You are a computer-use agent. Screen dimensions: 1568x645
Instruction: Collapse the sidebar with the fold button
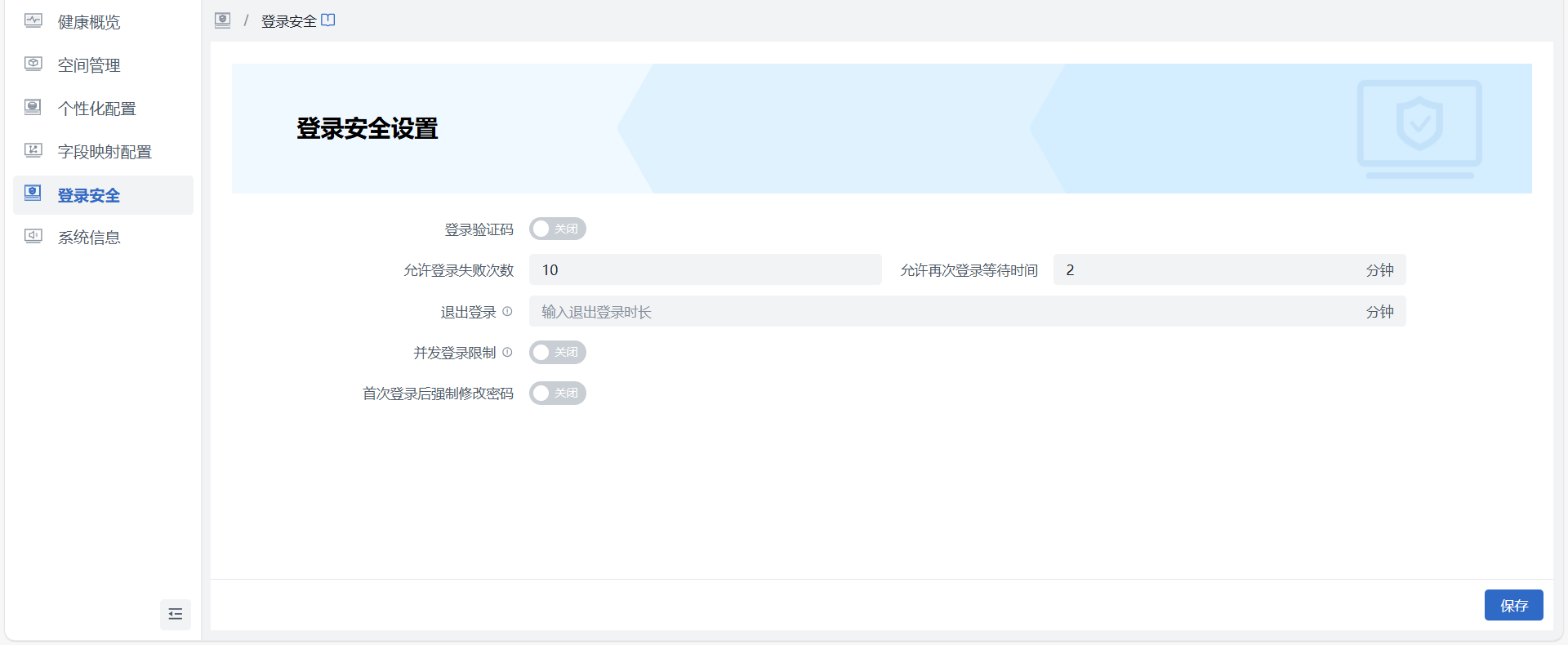click(176, 614)
